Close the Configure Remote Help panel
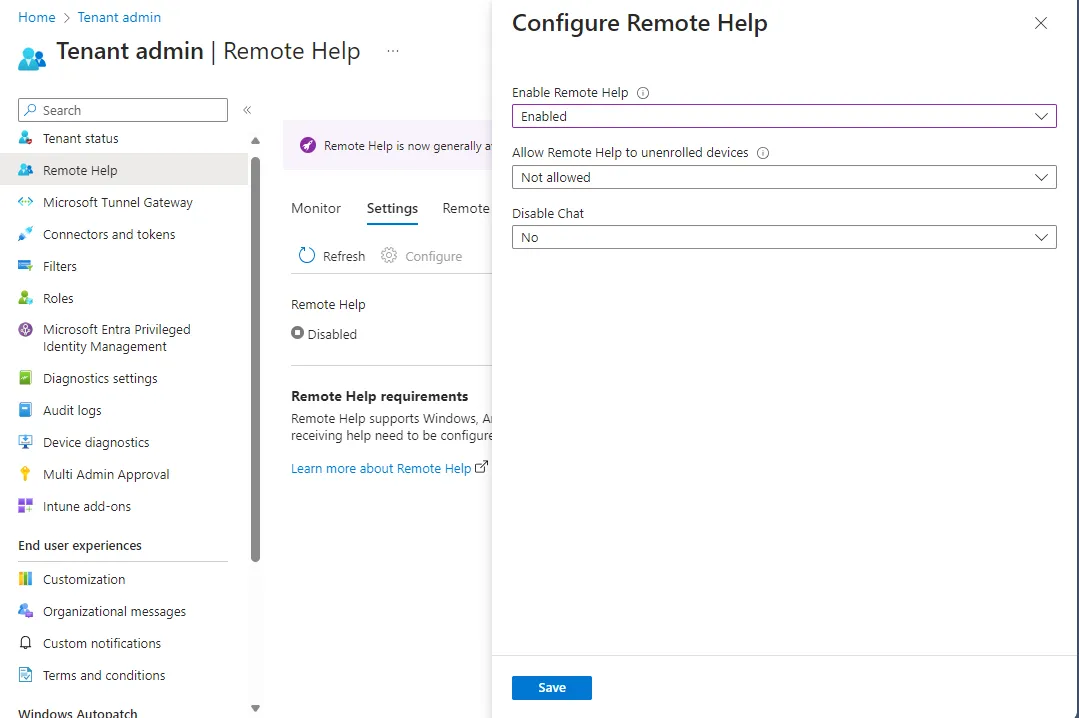 1041,23
